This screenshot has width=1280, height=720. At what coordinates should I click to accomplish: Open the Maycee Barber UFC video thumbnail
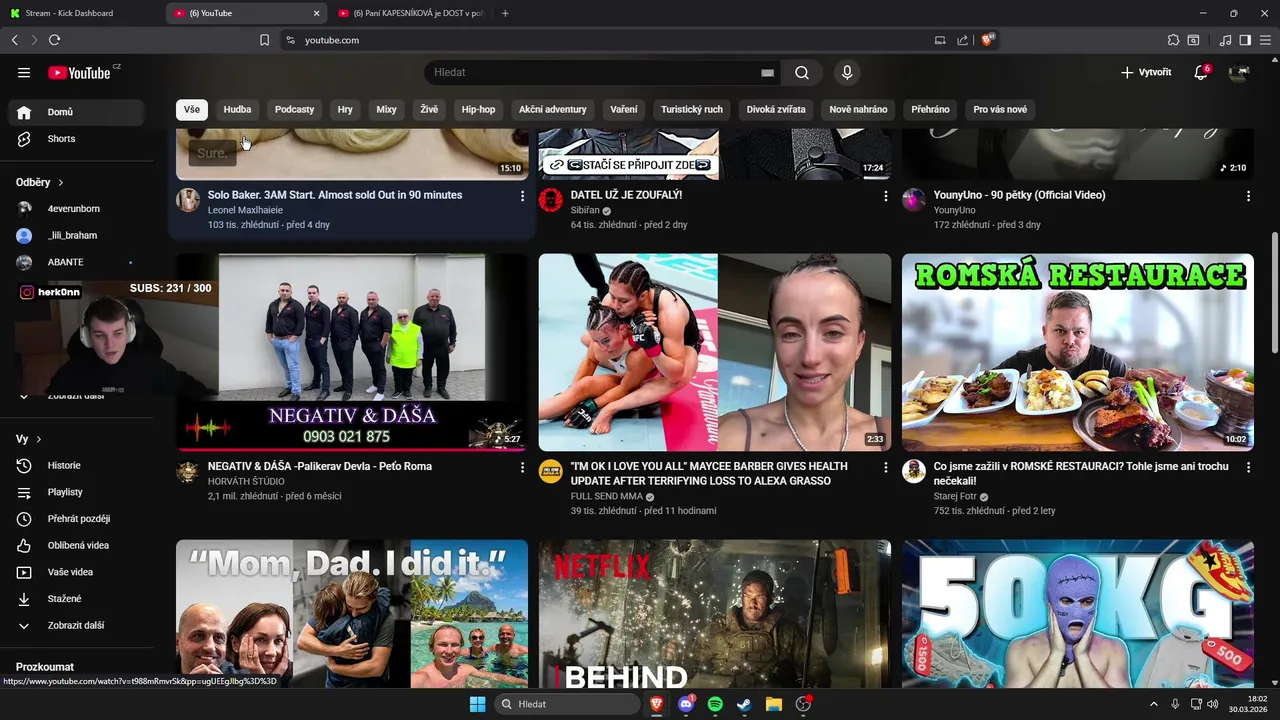(x=715, y=352)
